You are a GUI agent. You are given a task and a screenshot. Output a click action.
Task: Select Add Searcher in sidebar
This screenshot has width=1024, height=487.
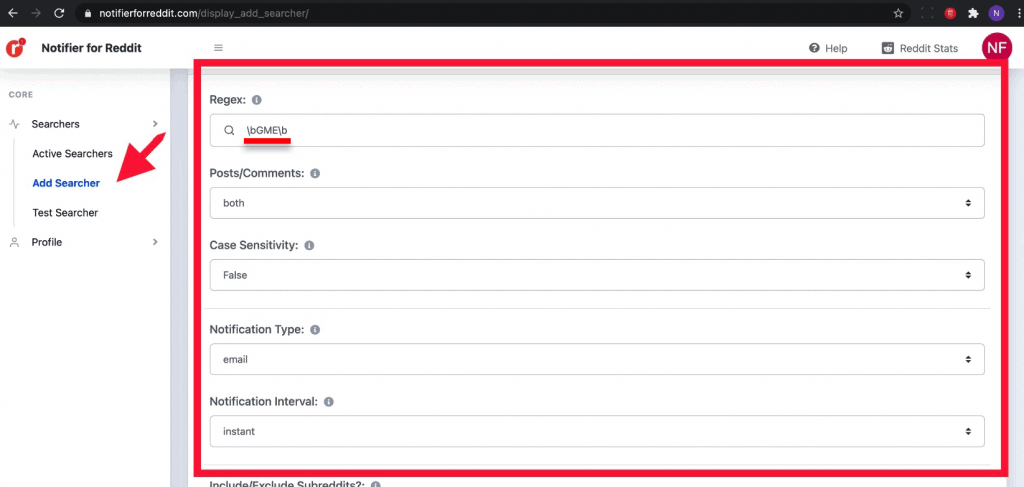pos(66,183)
